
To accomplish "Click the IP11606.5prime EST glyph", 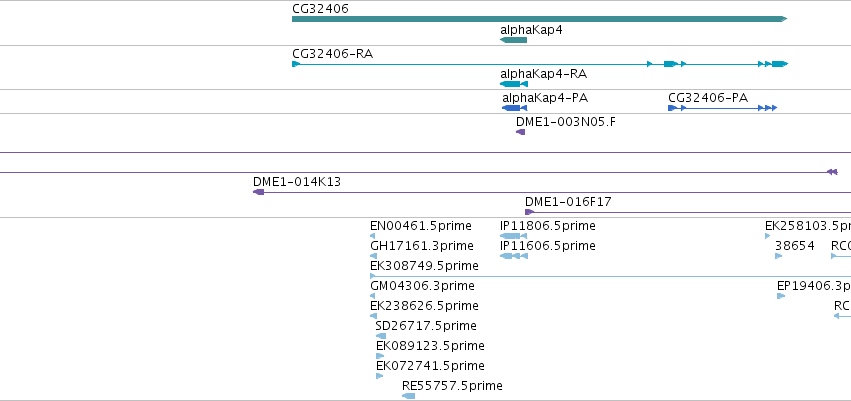I will [x=514, y=256].
